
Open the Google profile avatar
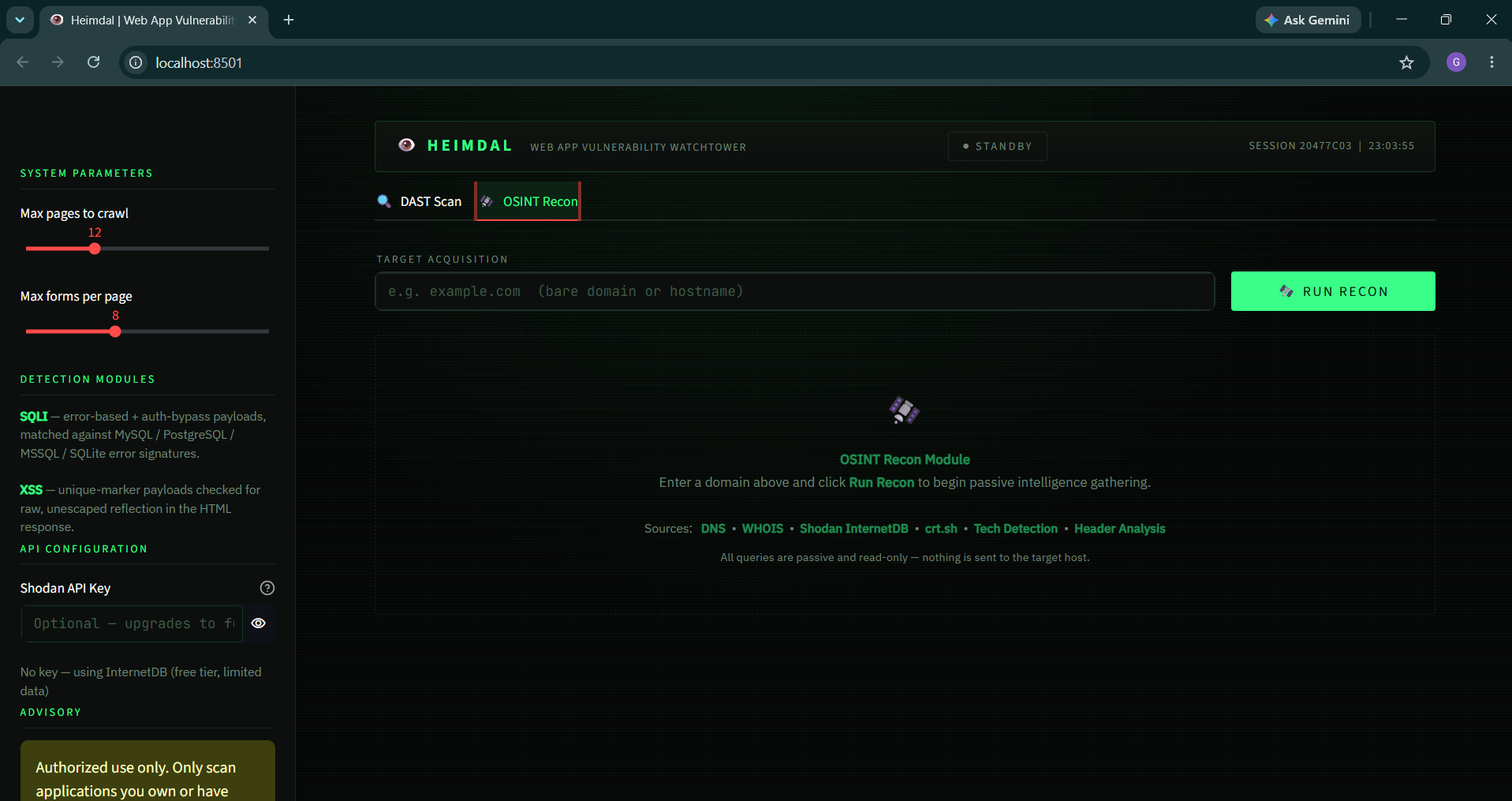click(1456, 62)
